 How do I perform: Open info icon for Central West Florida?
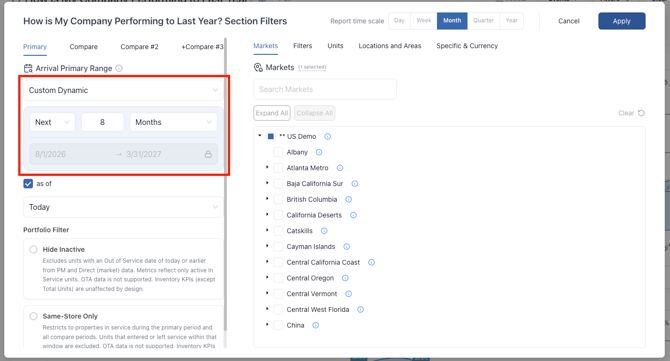[x=360, y=310]
